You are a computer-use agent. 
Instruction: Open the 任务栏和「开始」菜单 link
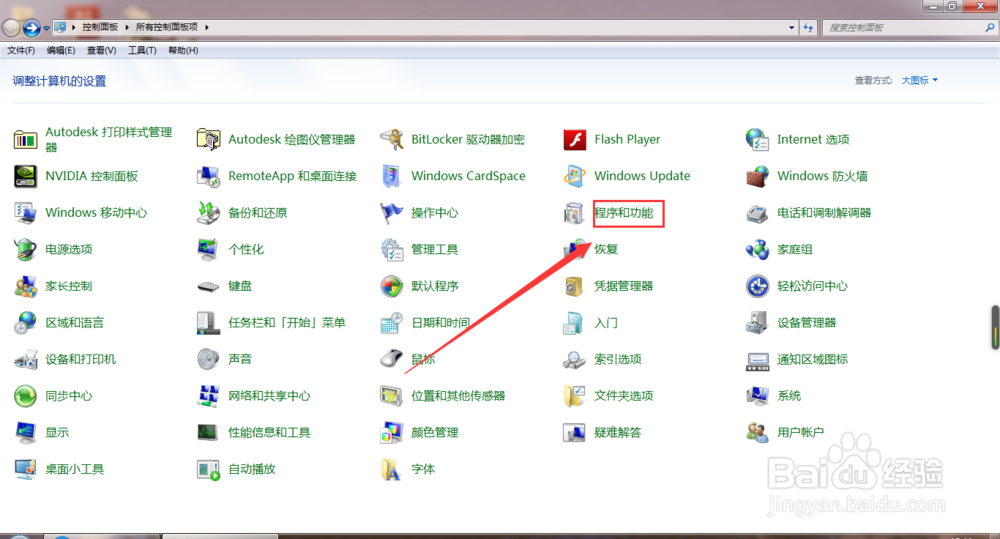[x=287, y=323]
